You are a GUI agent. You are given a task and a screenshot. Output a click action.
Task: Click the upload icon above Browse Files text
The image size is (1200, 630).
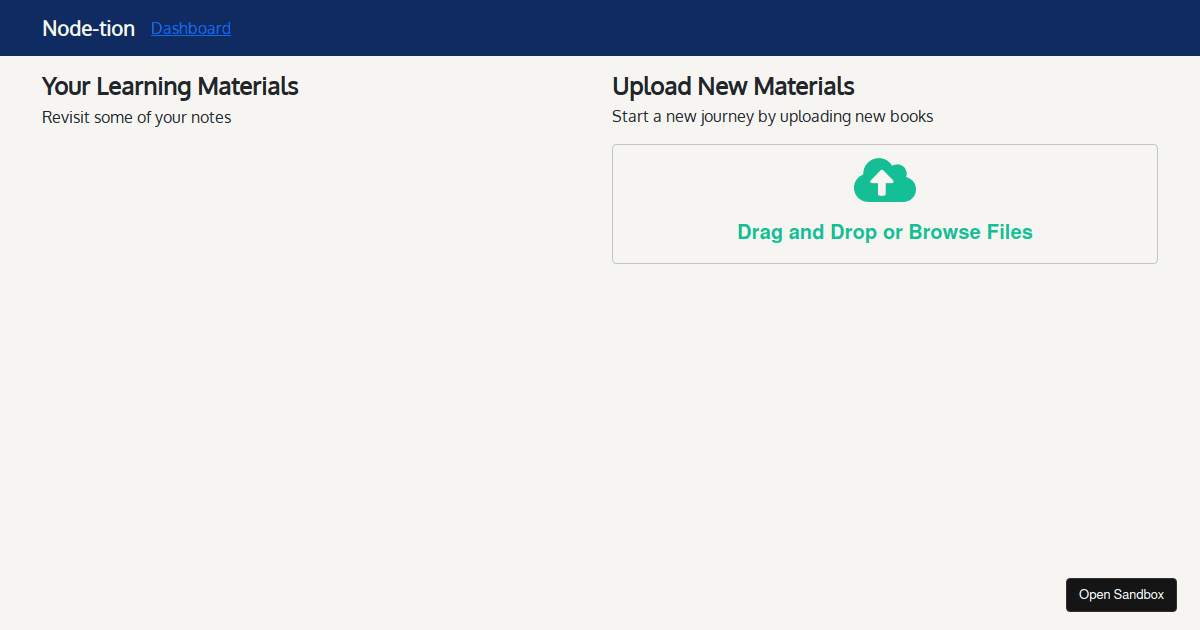click(x=884, y=180)
